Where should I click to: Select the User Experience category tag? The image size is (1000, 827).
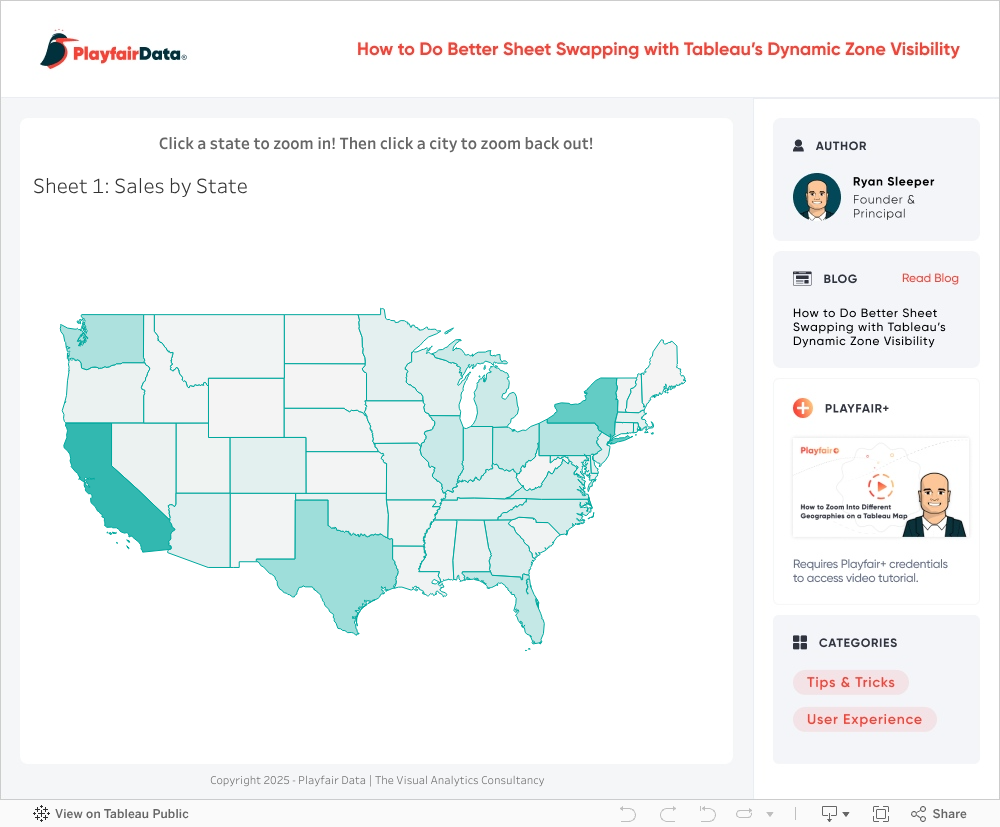864,719
